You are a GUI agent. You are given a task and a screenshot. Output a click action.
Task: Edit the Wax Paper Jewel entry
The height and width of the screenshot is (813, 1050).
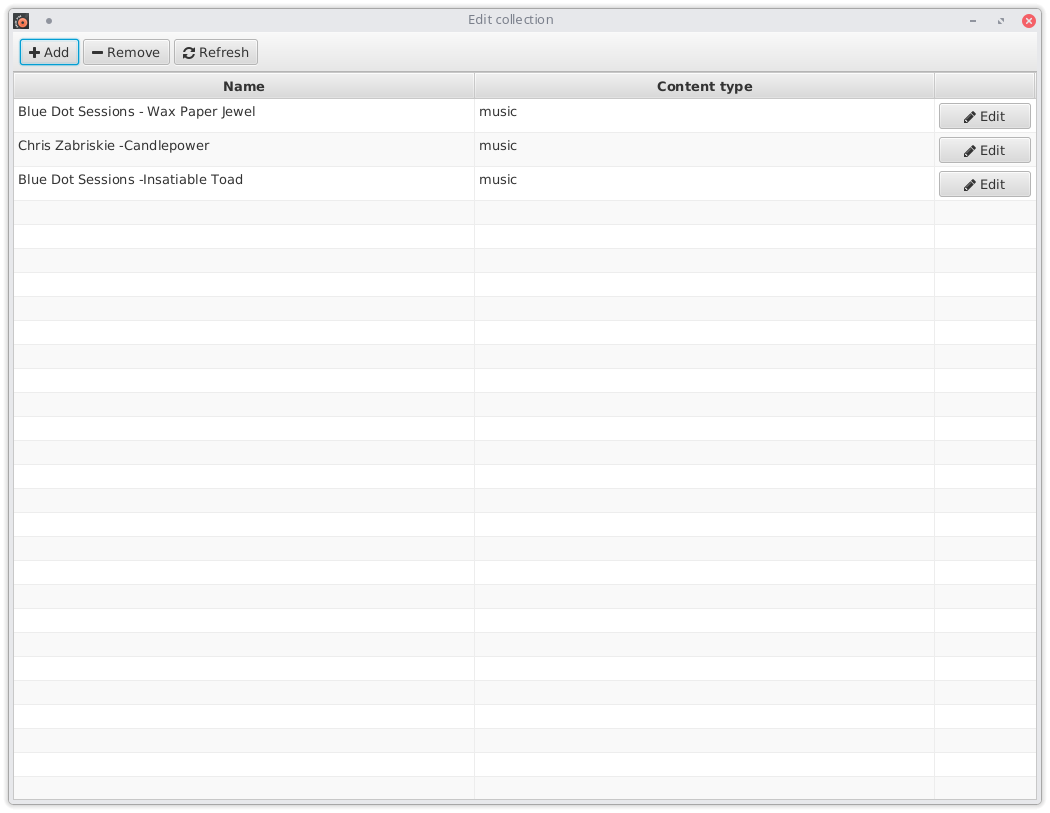click(984, 117)
